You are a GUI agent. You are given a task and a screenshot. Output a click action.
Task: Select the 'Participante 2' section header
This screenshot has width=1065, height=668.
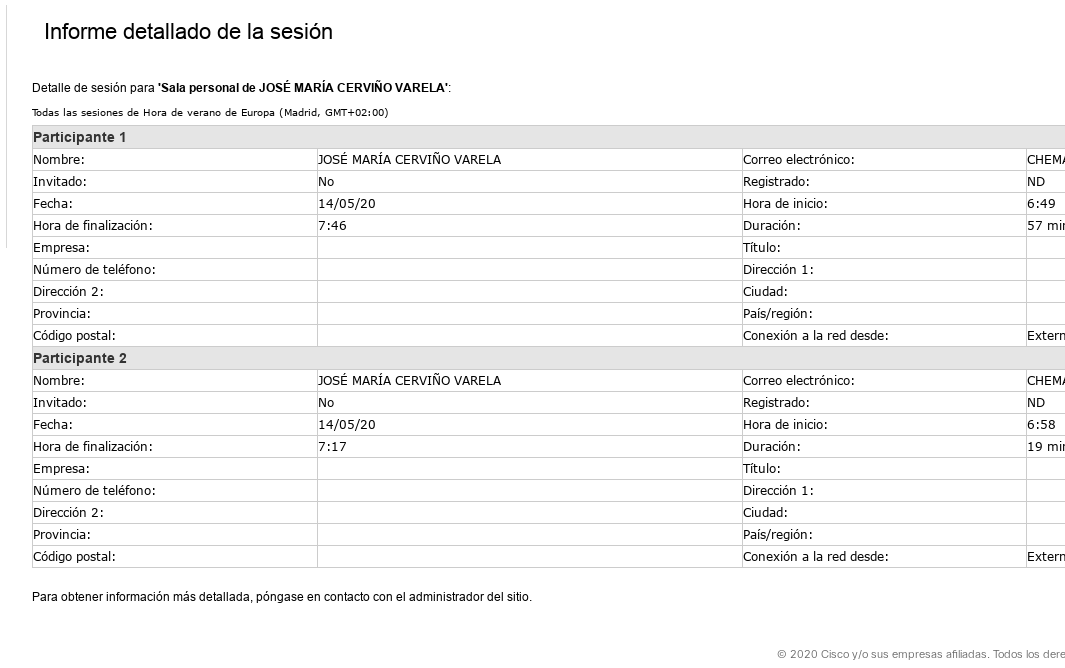pos(80,358)
